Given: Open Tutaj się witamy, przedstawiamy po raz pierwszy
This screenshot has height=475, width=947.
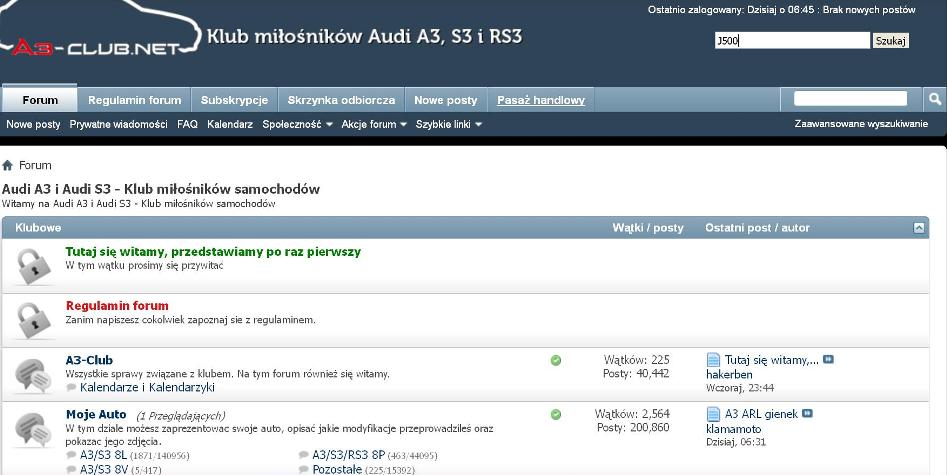Looking at the screenshot, I should pos(213,251).
